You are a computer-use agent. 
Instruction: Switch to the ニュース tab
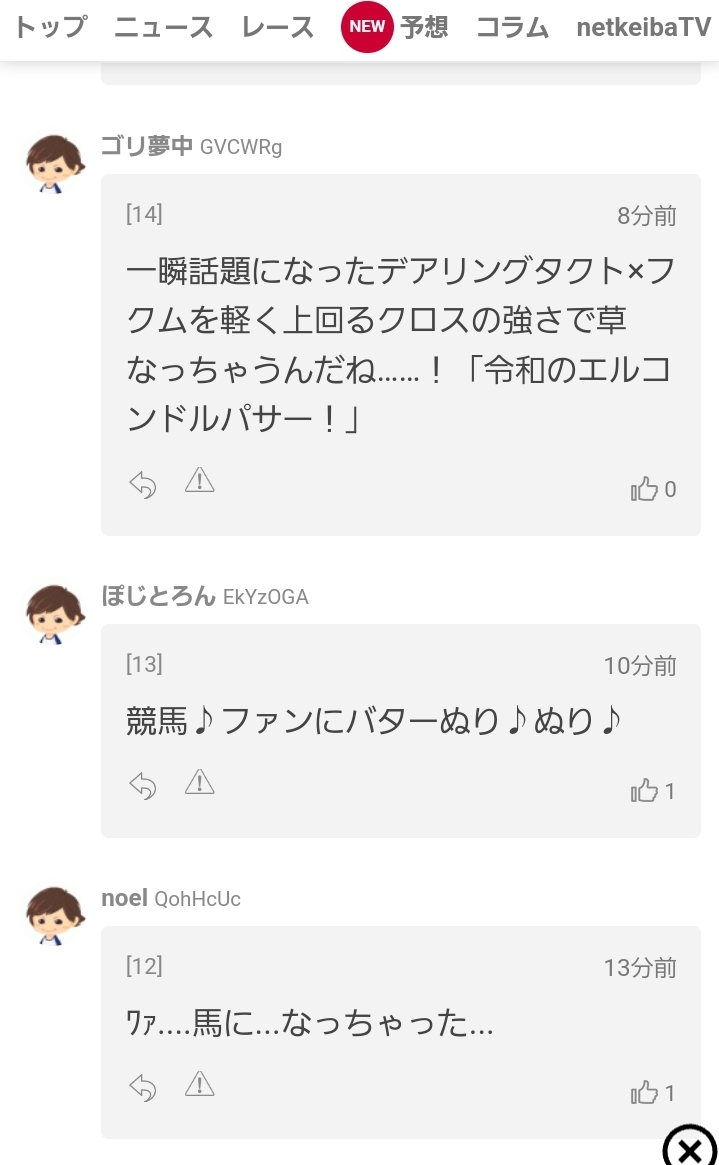pos(163,27)
